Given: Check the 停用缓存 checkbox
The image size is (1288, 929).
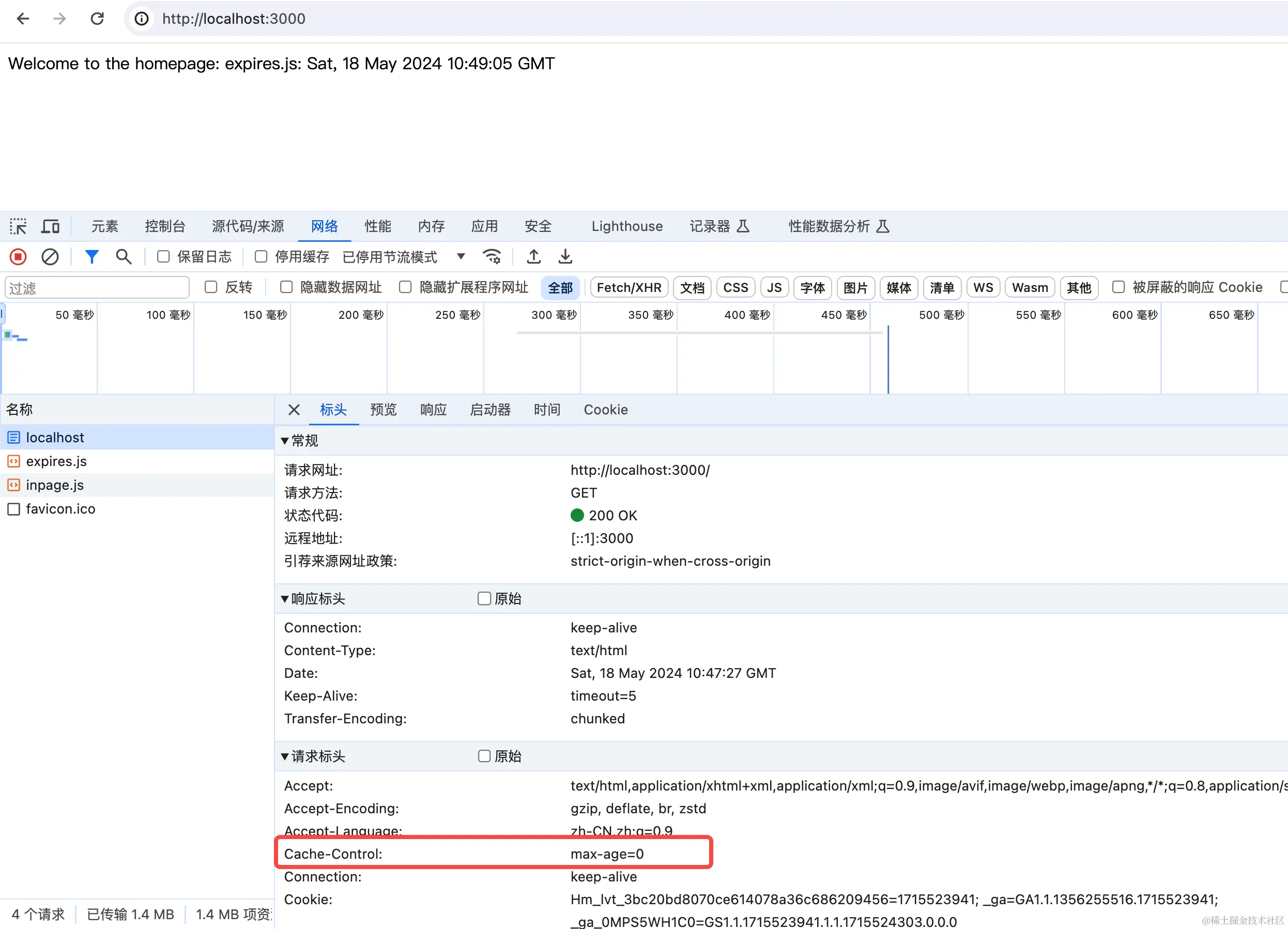Looking at the screenshot, I should pyautogui.click(x=261, y=257).
